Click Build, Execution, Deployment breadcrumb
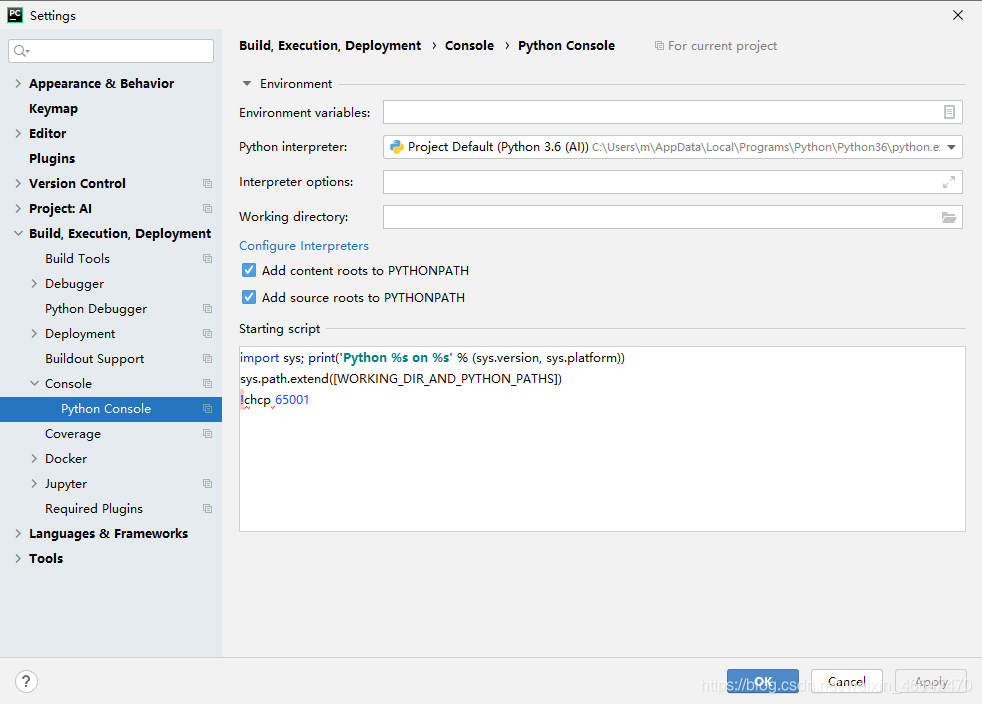Image resolution: width=982 pixels, height=704 pixels. point(330,46)
